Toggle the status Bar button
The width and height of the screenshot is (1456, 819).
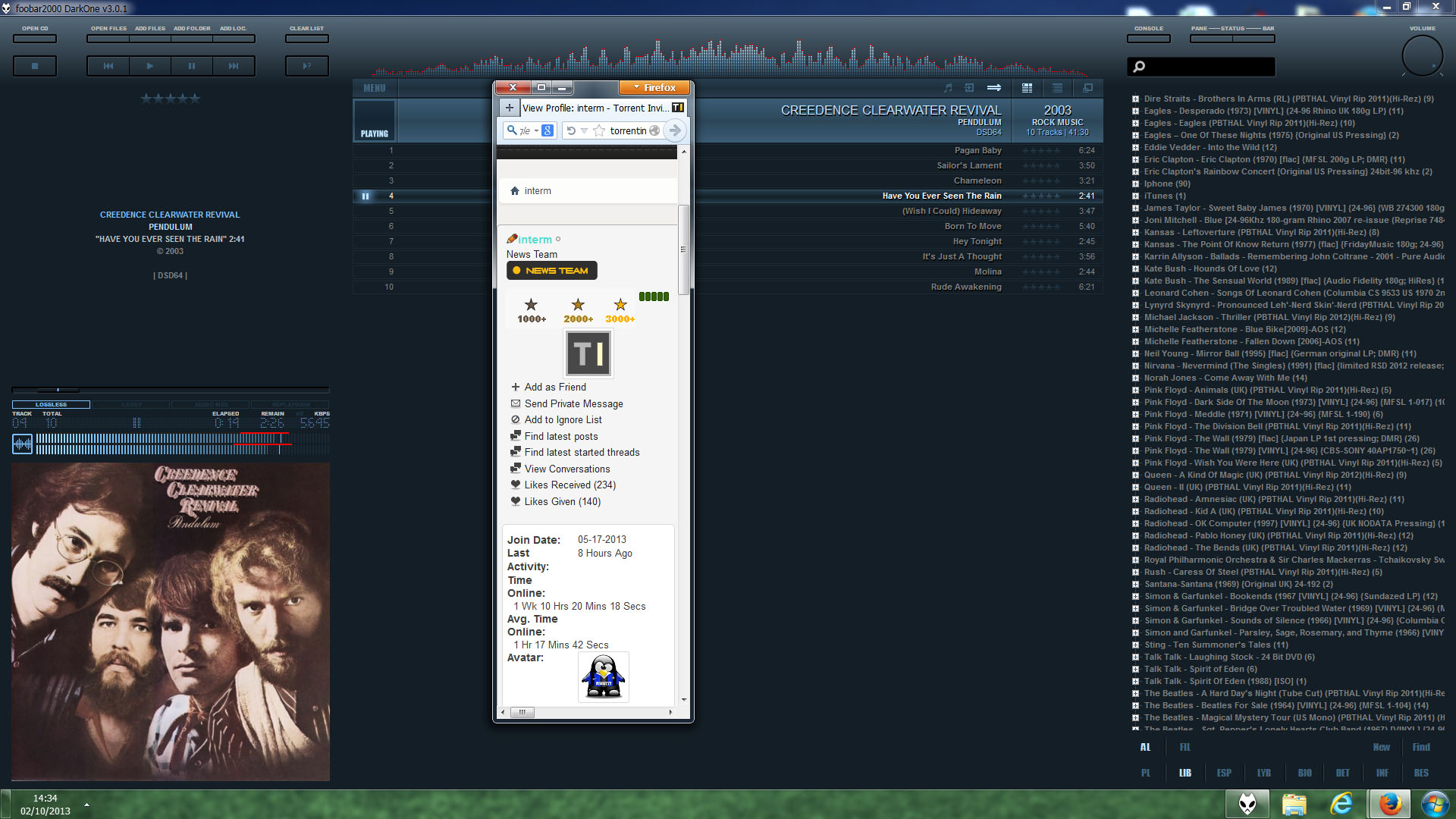tap(1254, 39)
